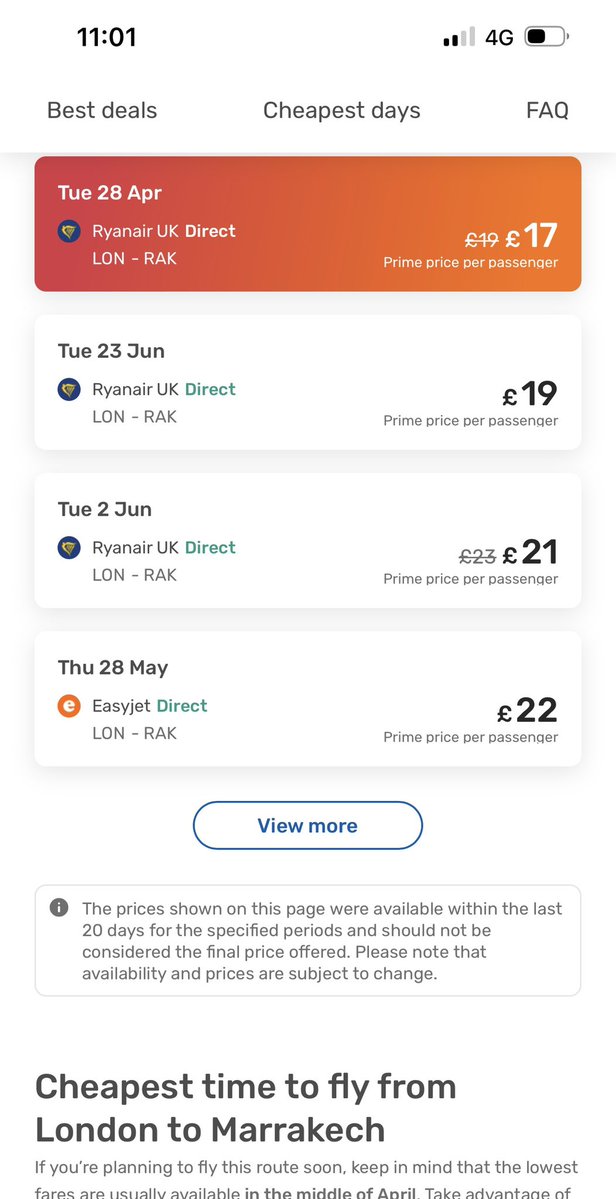Viewport: 616px width, 1199px height.
Task: Tap the 11:01 clock in status bar
Action: [107, 38]
